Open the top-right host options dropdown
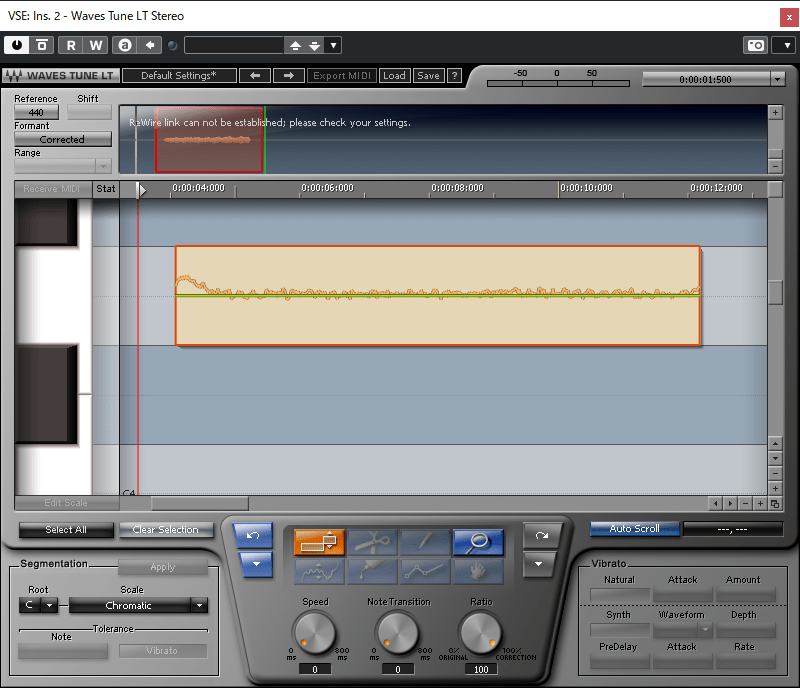Screen dimensions: 800x688 coord(787,45)
